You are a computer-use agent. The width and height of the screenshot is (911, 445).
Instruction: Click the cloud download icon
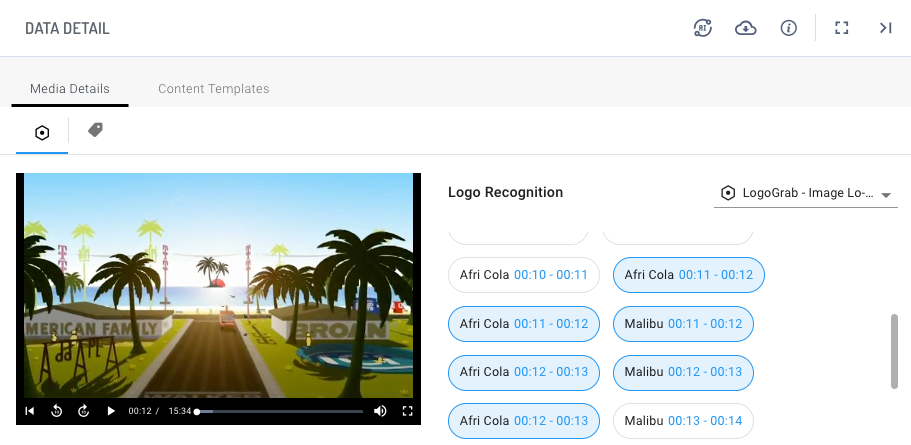(x=745, y=28)
